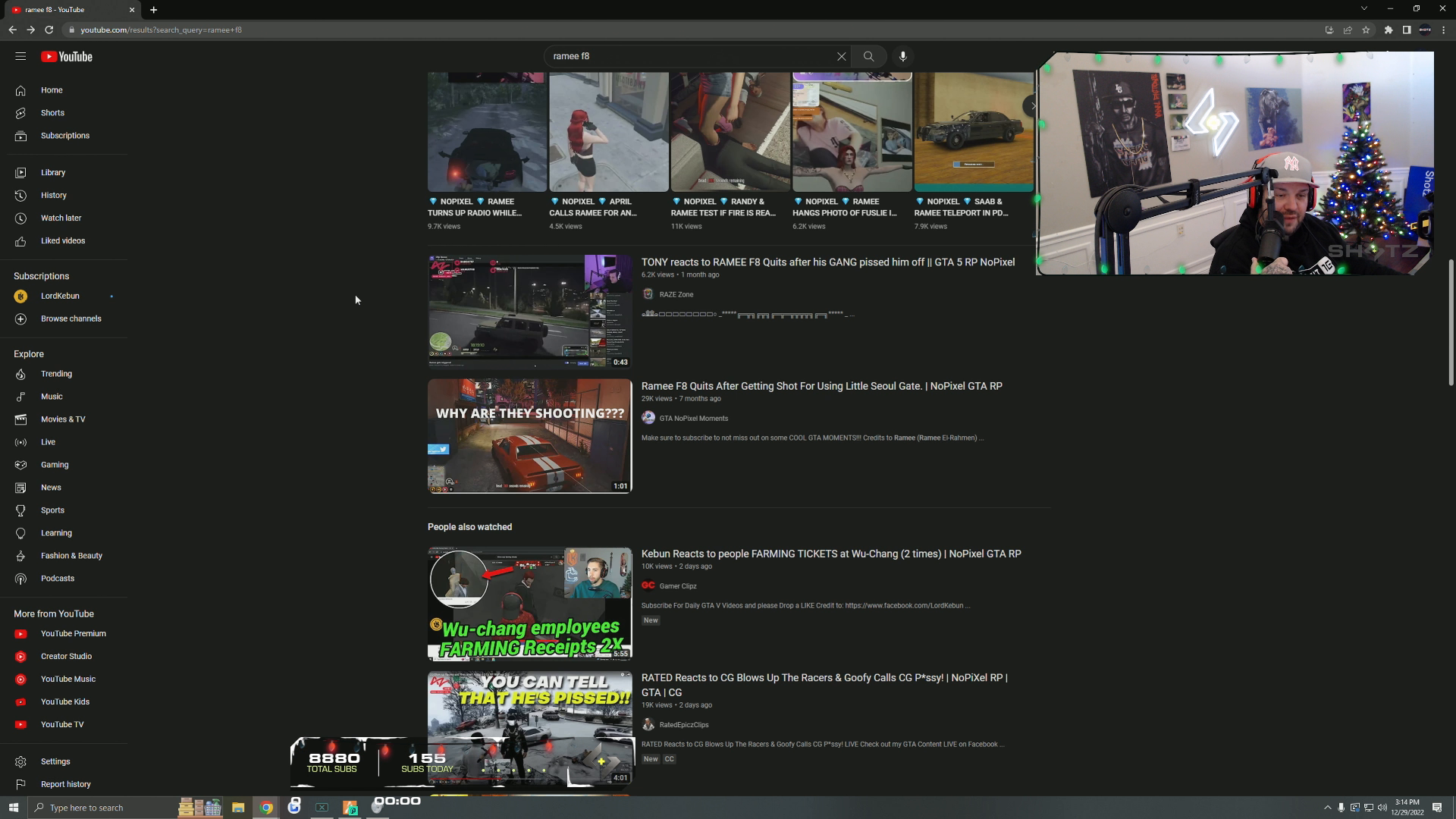Click the search magnifier icon
The width and height of the screenshot is (1456, 819).
coord(868,55)
